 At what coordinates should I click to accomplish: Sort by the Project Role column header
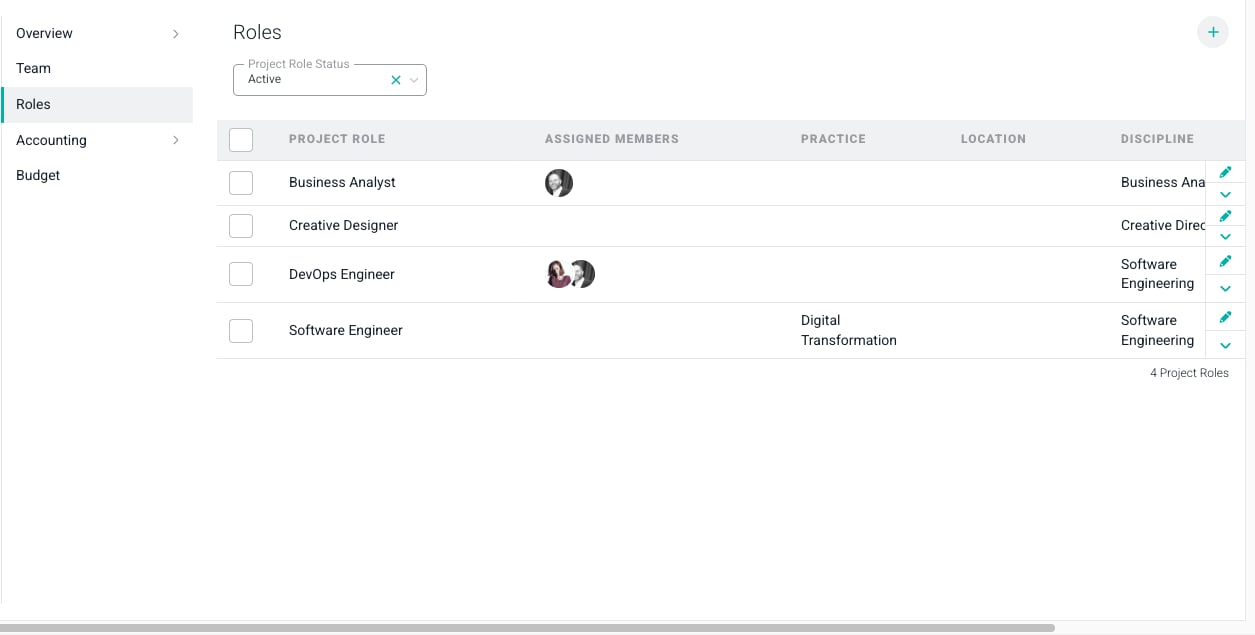click(337, 139)
